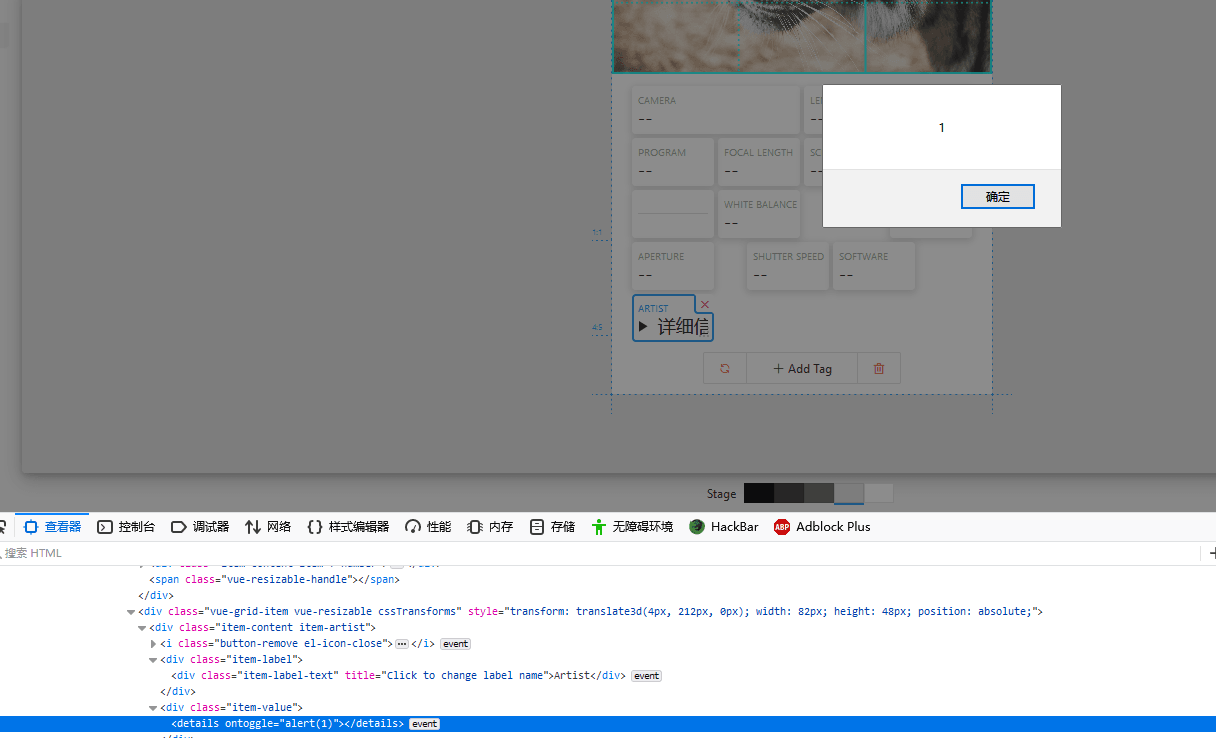
Task: Select the highlighted details ontoggle line
Action: (x=608, y=724)
